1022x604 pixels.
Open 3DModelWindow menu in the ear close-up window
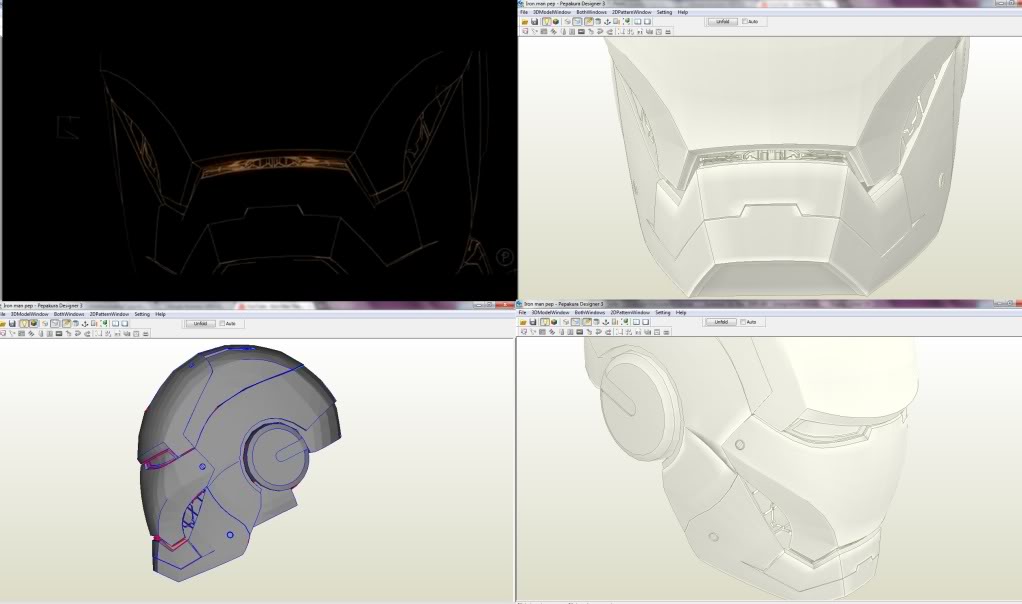pos(550,313)
